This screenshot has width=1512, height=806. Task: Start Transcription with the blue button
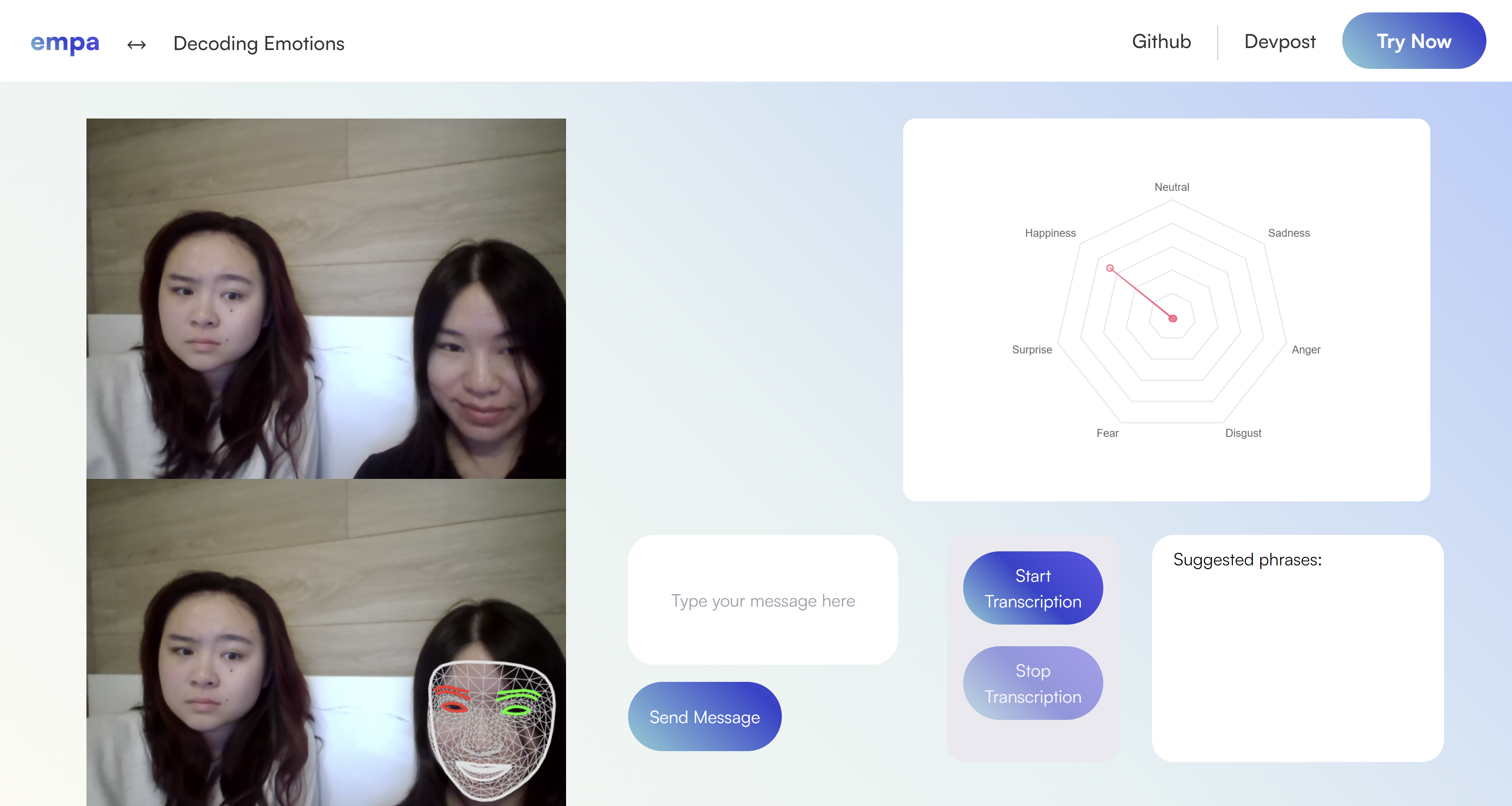[1032, 588]
